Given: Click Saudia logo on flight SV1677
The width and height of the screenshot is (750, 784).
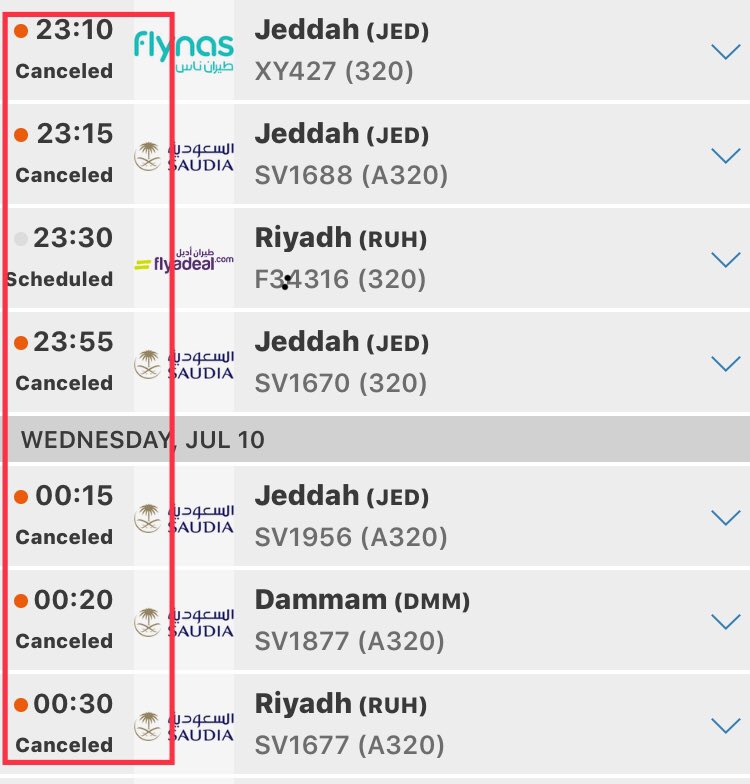Looking at the screenshot, I should 184,726.
